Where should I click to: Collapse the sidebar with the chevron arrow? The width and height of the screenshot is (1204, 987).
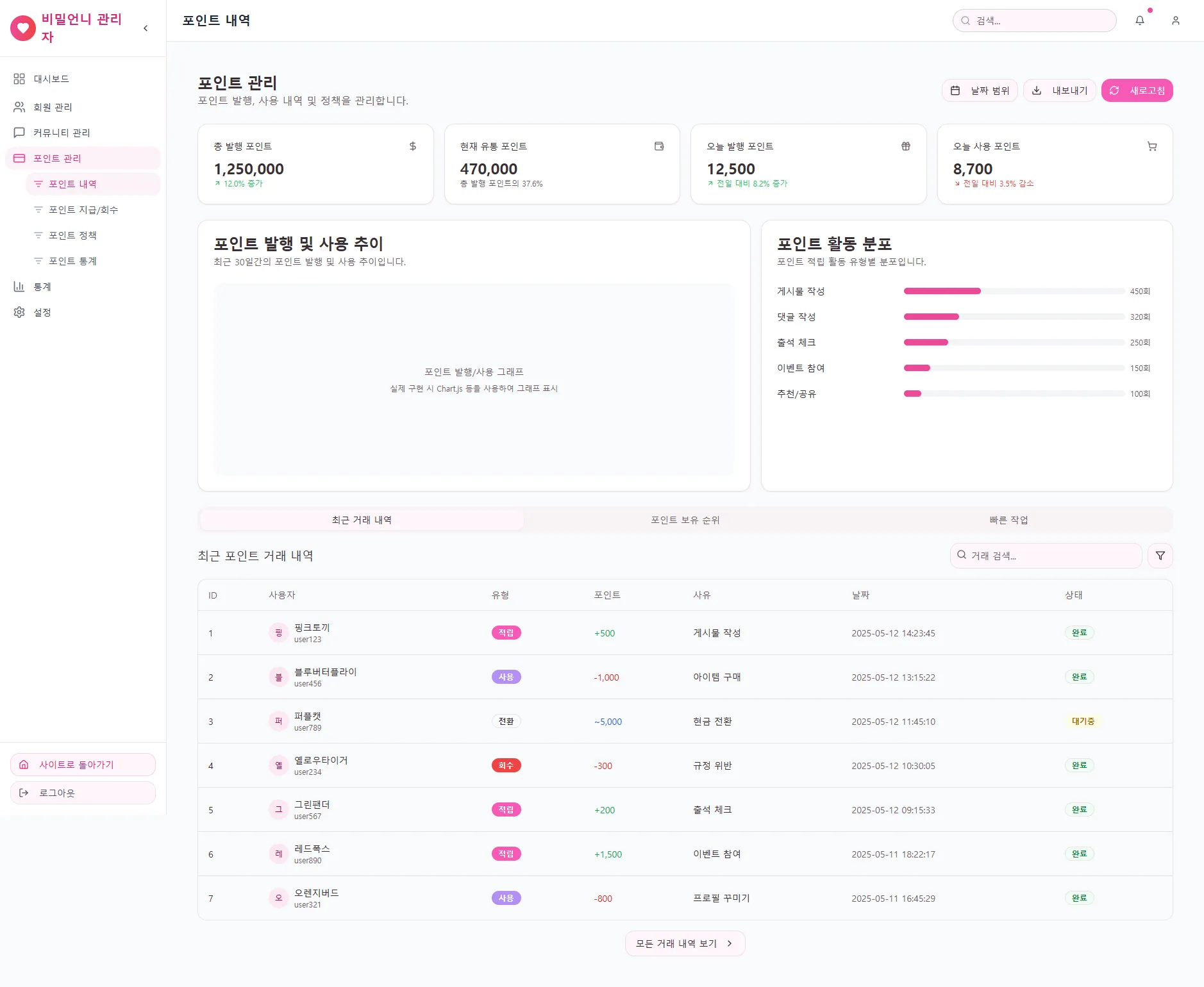[x=146, y=28]
